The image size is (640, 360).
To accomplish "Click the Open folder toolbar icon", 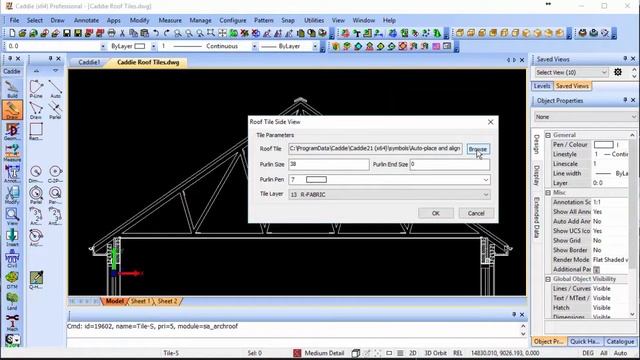I will click(x=22, y=33).
